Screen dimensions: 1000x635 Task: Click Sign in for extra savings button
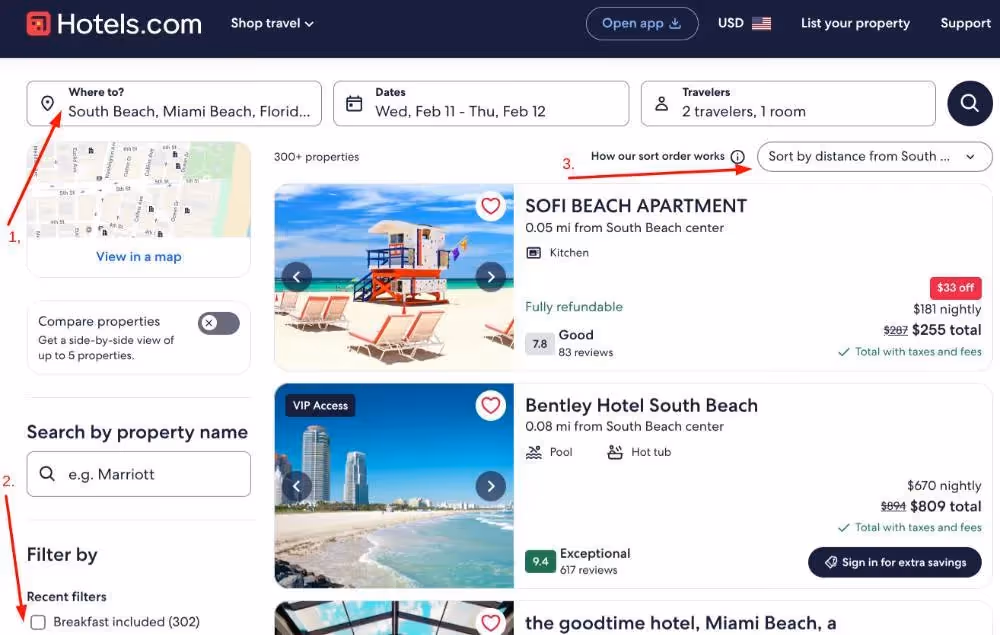(895, 562)
